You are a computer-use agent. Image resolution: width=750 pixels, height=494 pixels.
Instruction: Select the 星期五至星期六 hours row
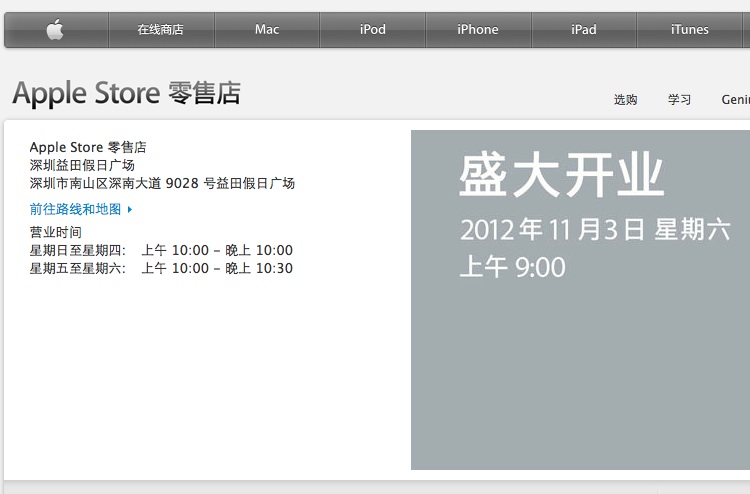coord(161,268)
